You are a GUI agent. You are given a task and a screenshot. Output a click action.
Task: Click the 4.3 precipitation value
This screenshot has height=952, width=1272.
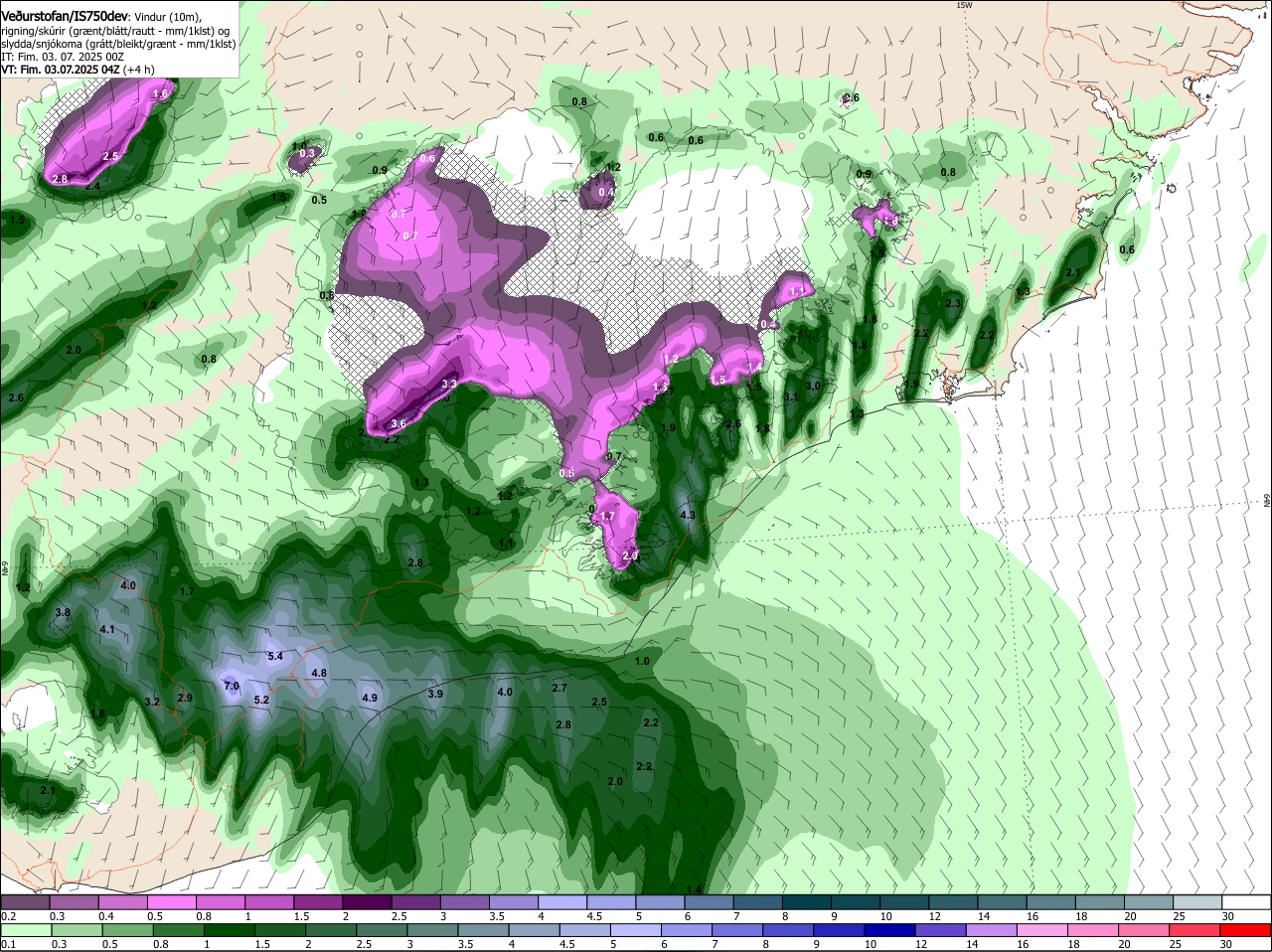(x=688, y=515)
